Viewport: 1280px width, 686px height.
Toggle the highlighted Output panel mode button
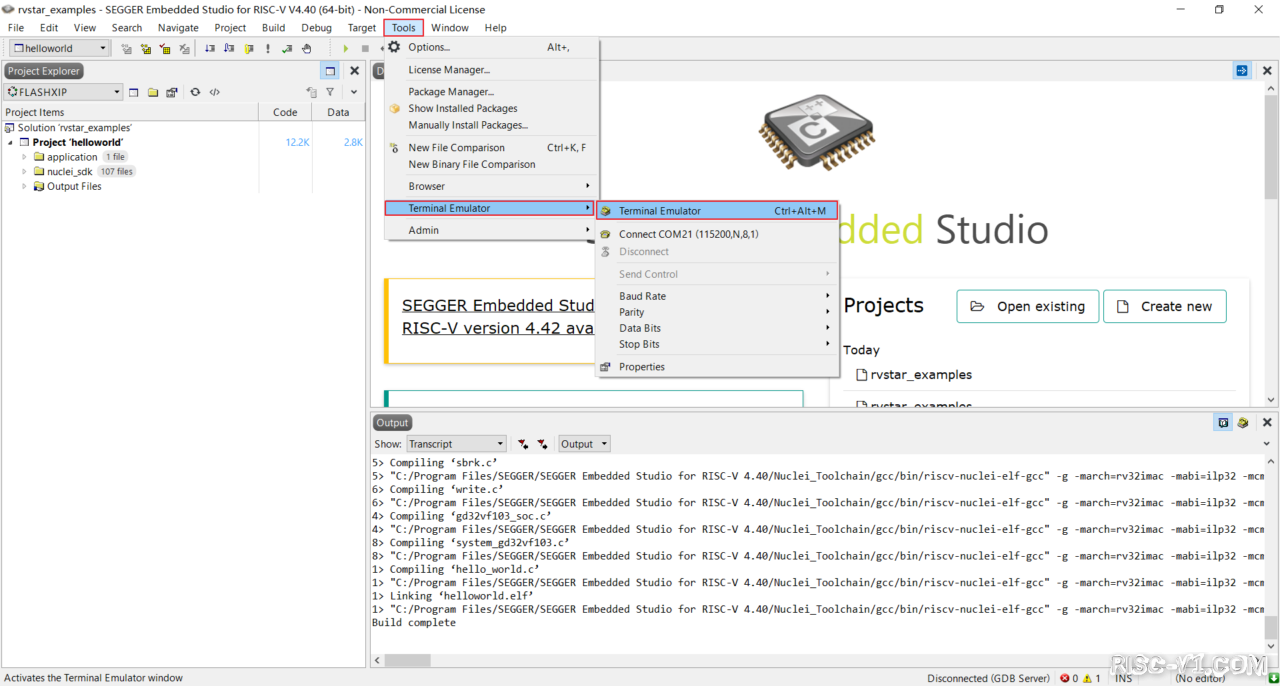(x=1223, y=423)
